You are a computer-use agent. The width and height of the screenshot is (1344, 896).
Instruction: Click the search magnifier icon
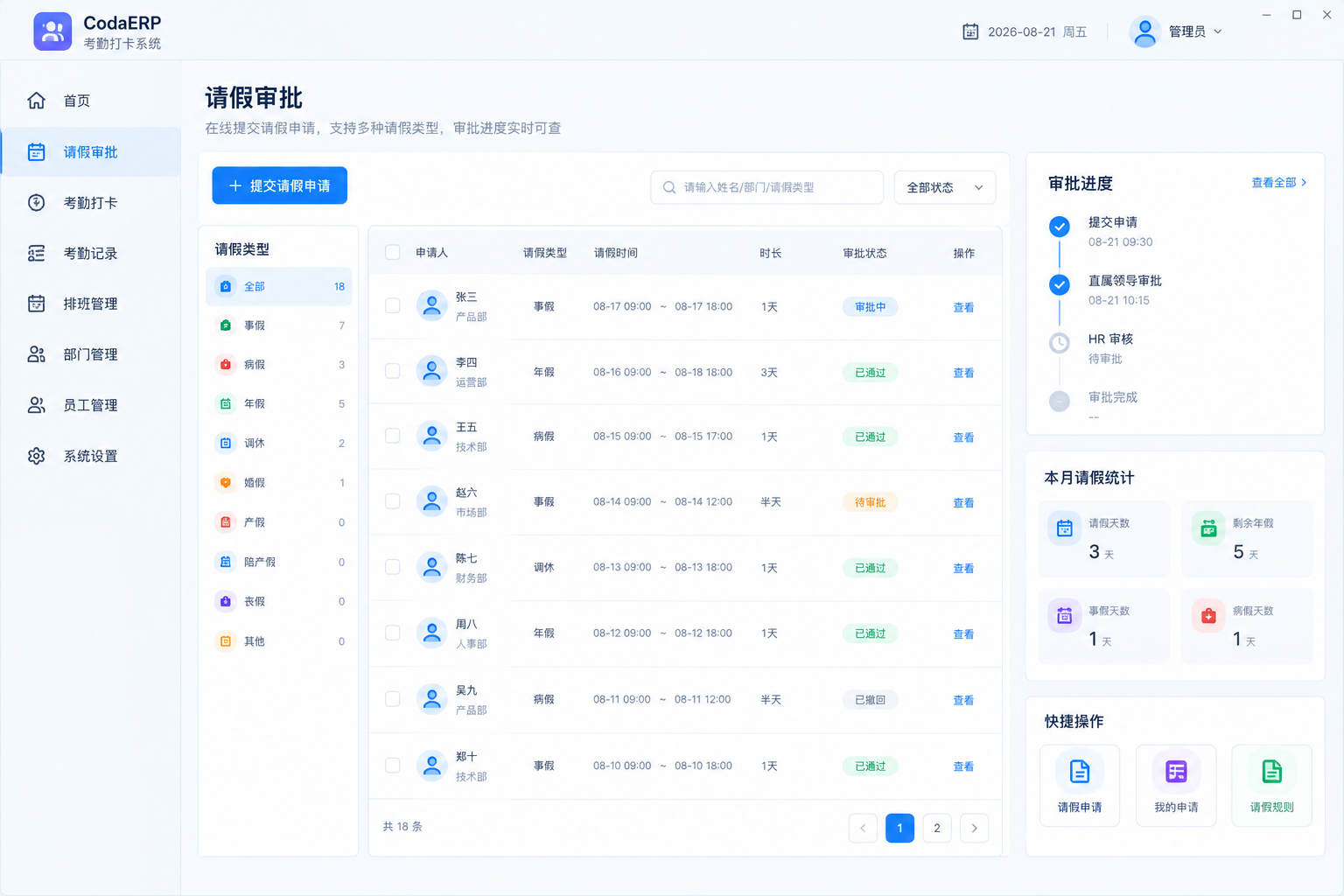[x=669, y=187]
